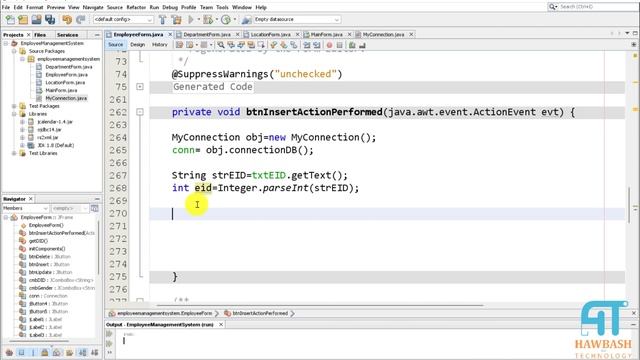Open the Navigator Members dropdown

25,208
